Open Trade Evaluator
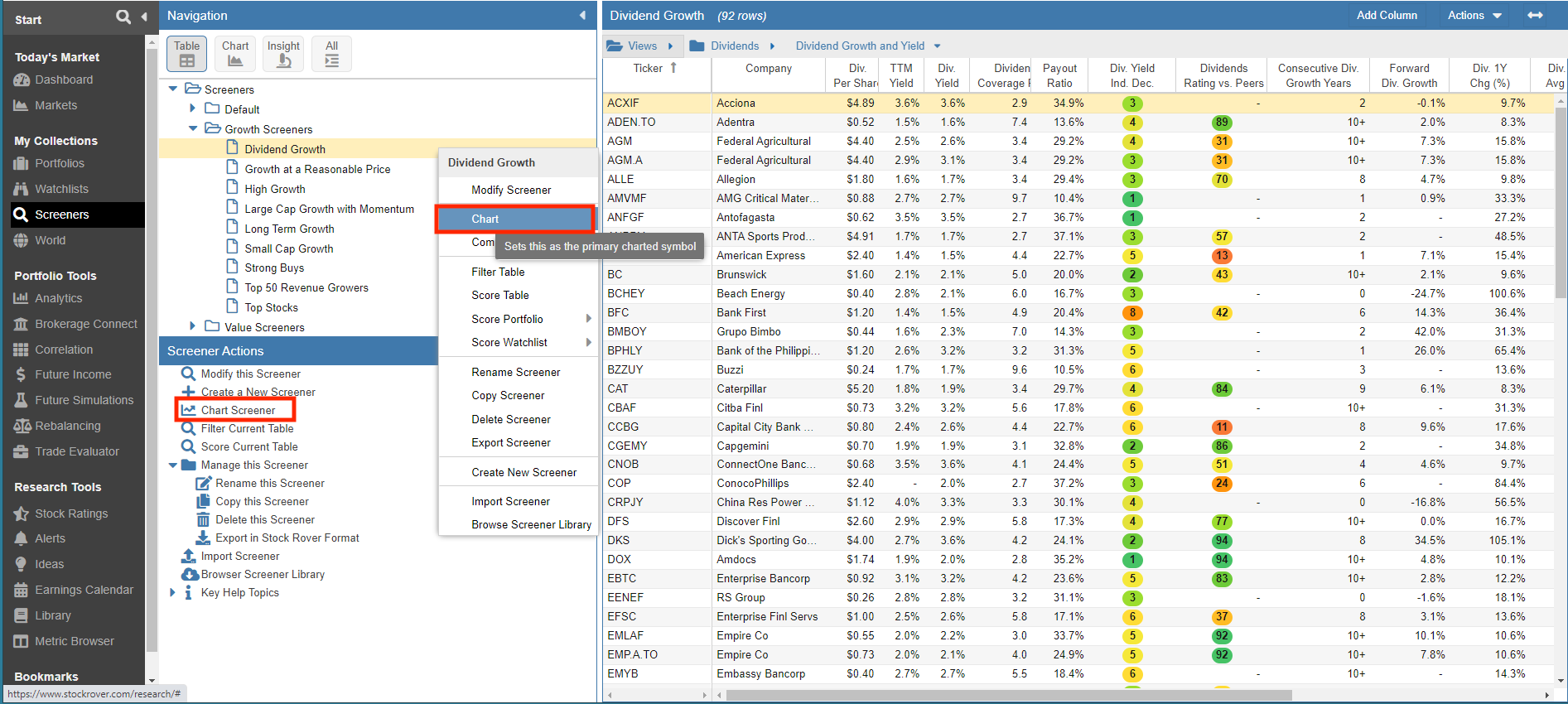 [77, 451]
